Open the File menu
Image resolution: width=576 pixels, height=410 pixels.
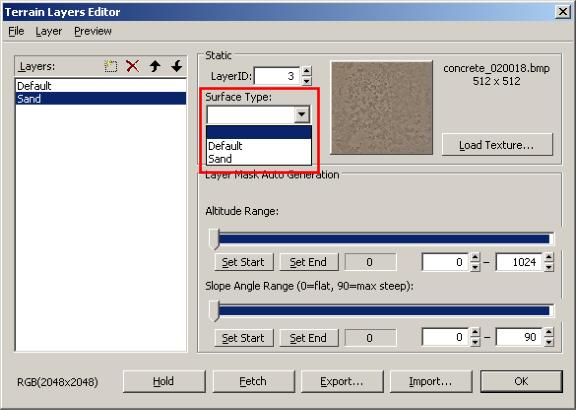pos(16,31)
